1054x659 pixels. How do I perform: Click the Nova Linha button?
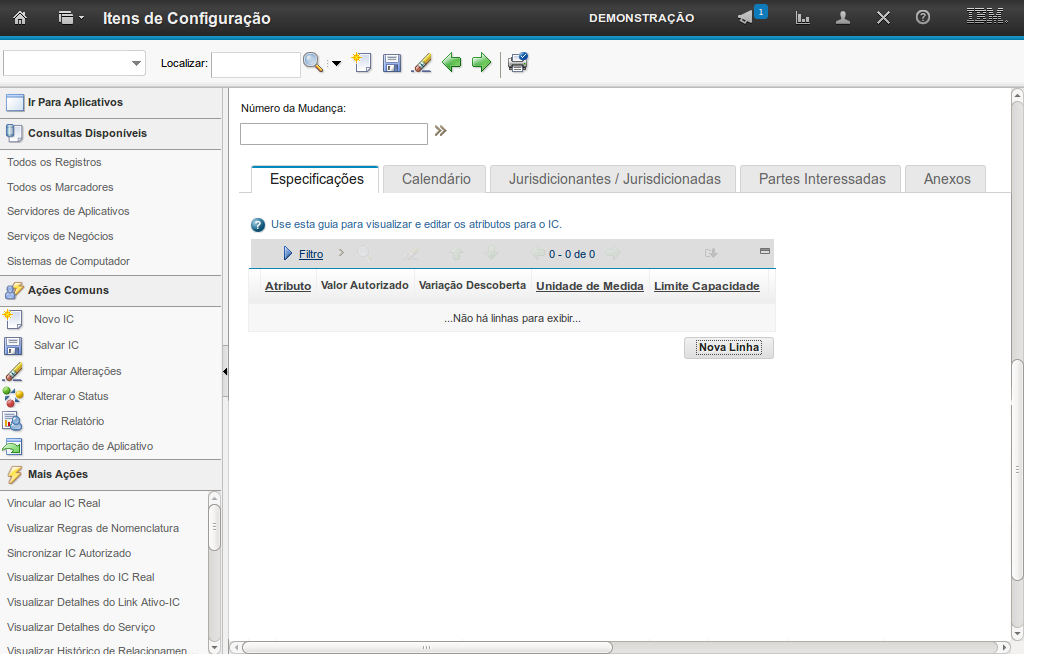pos(729,348)
